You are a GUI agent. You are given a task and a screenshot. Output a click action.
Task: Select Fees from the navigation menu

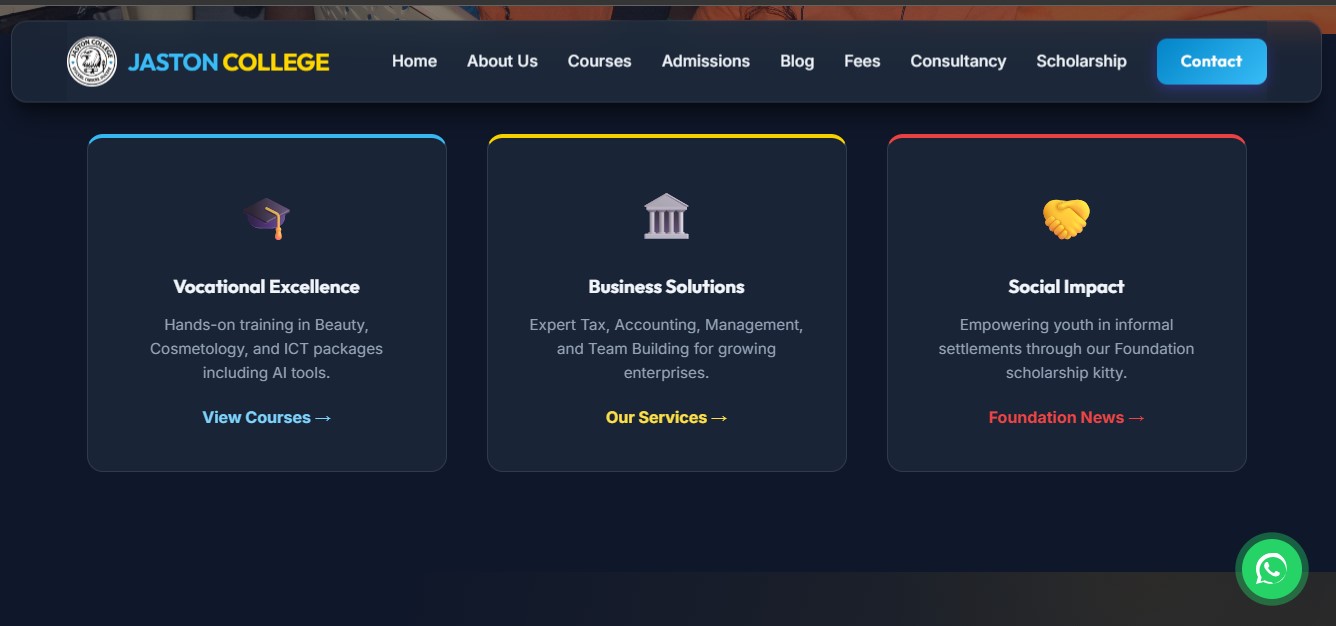[x=861, y=61]
